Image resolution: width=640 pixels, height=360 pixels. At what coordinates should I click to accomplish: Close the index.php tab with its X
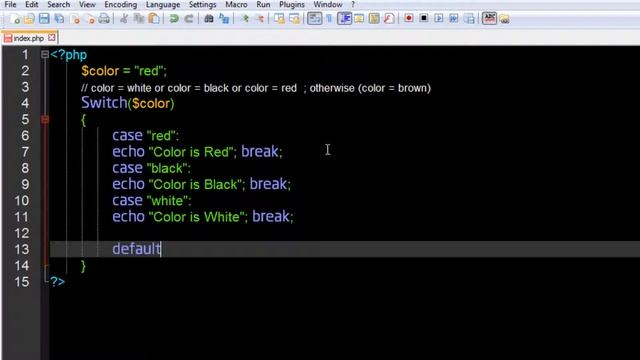coord(52,38)
